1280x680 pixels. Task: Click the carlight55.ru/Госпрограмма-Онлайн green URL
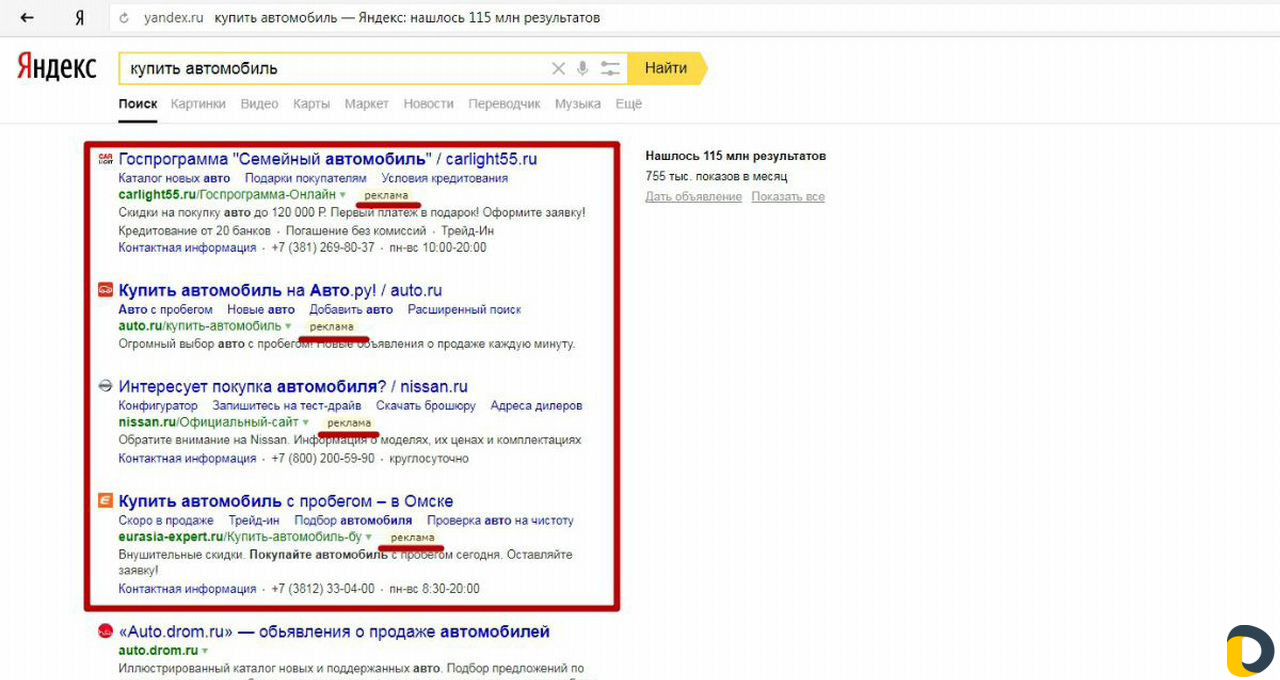click(x=227, y=195)
